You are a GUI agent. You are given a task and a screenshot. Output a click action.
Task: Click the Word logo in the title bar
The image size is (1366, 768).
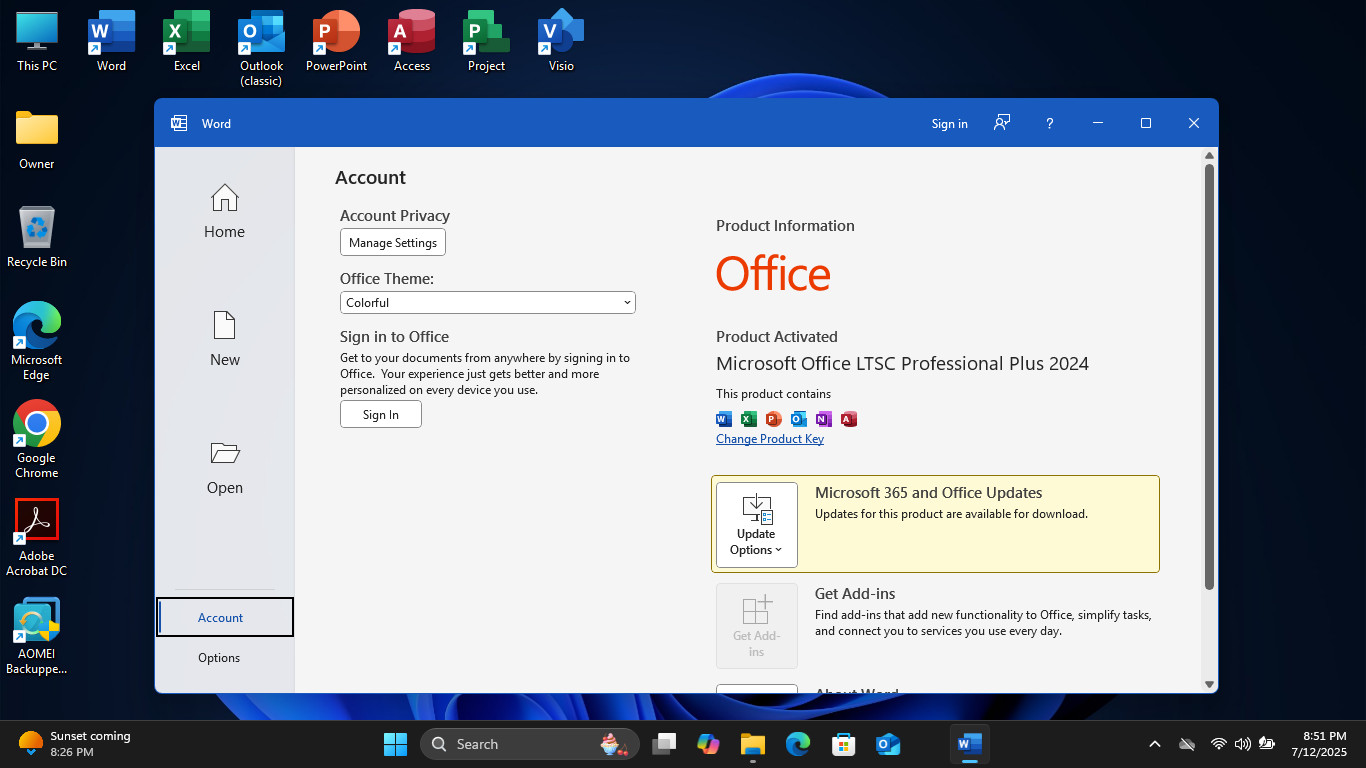pos(179,123)
